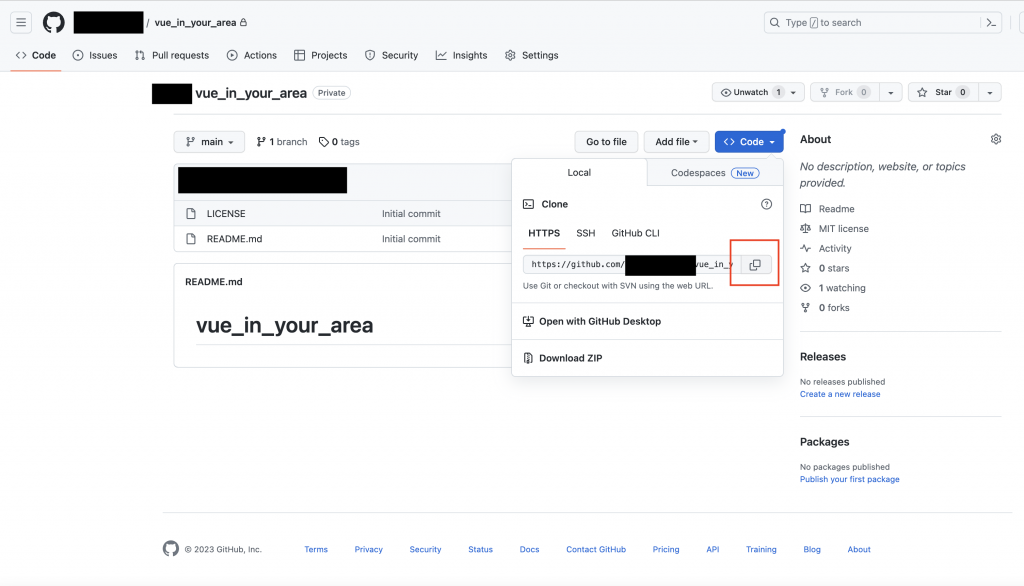Edit repository About settings gear

coord(995,139)
